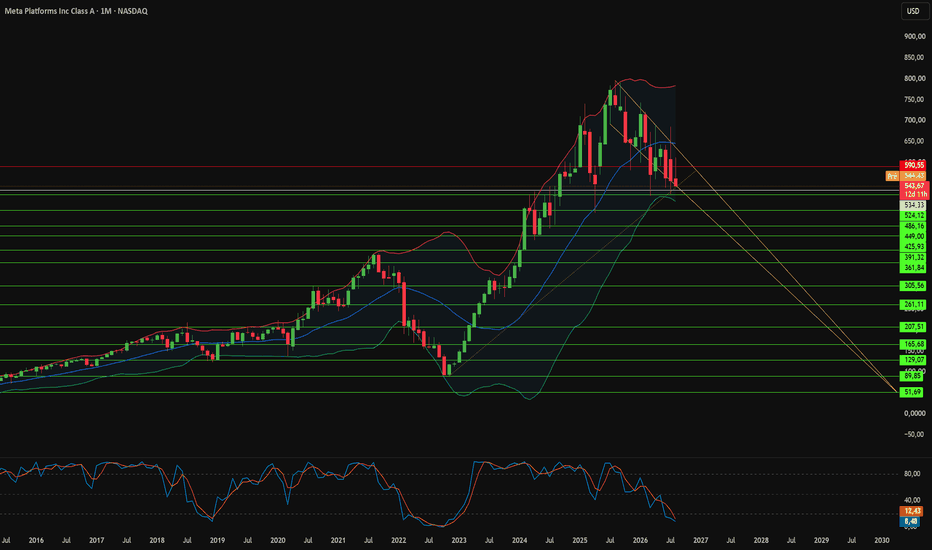Screen dimensions: 932x550
Task: Select the blue 8,48 indicator value
Action: point(910,521)
